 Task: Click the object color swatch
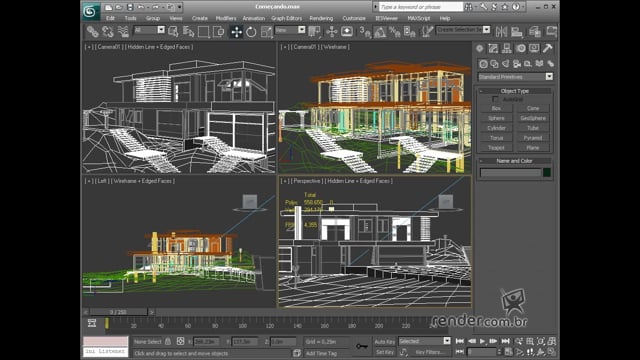click(x=547, y=173)
